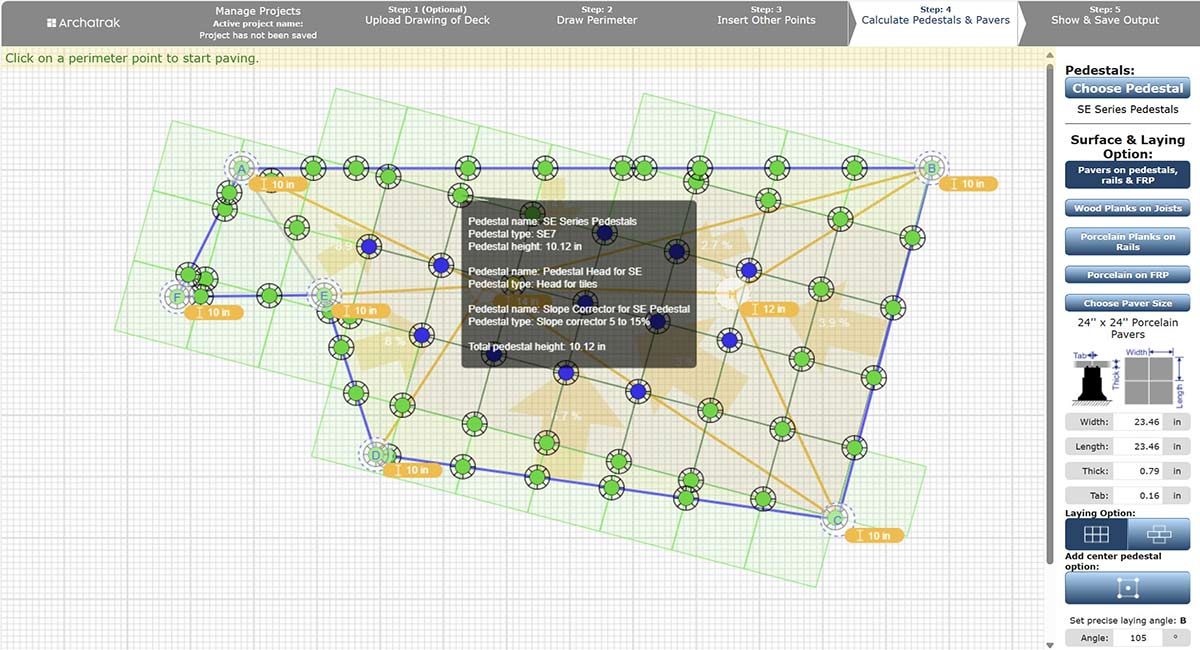Click the add center pedestal icon
Viewport: 1200px width, 650px height.
tap(1127, 587)
